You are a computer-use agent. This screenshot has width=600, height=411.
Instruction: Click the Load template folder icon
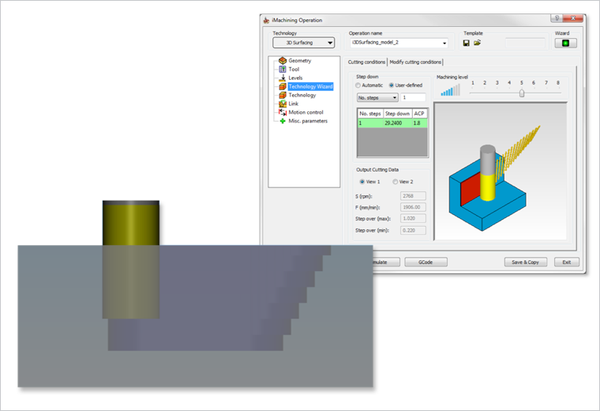(x=478, y=43)
